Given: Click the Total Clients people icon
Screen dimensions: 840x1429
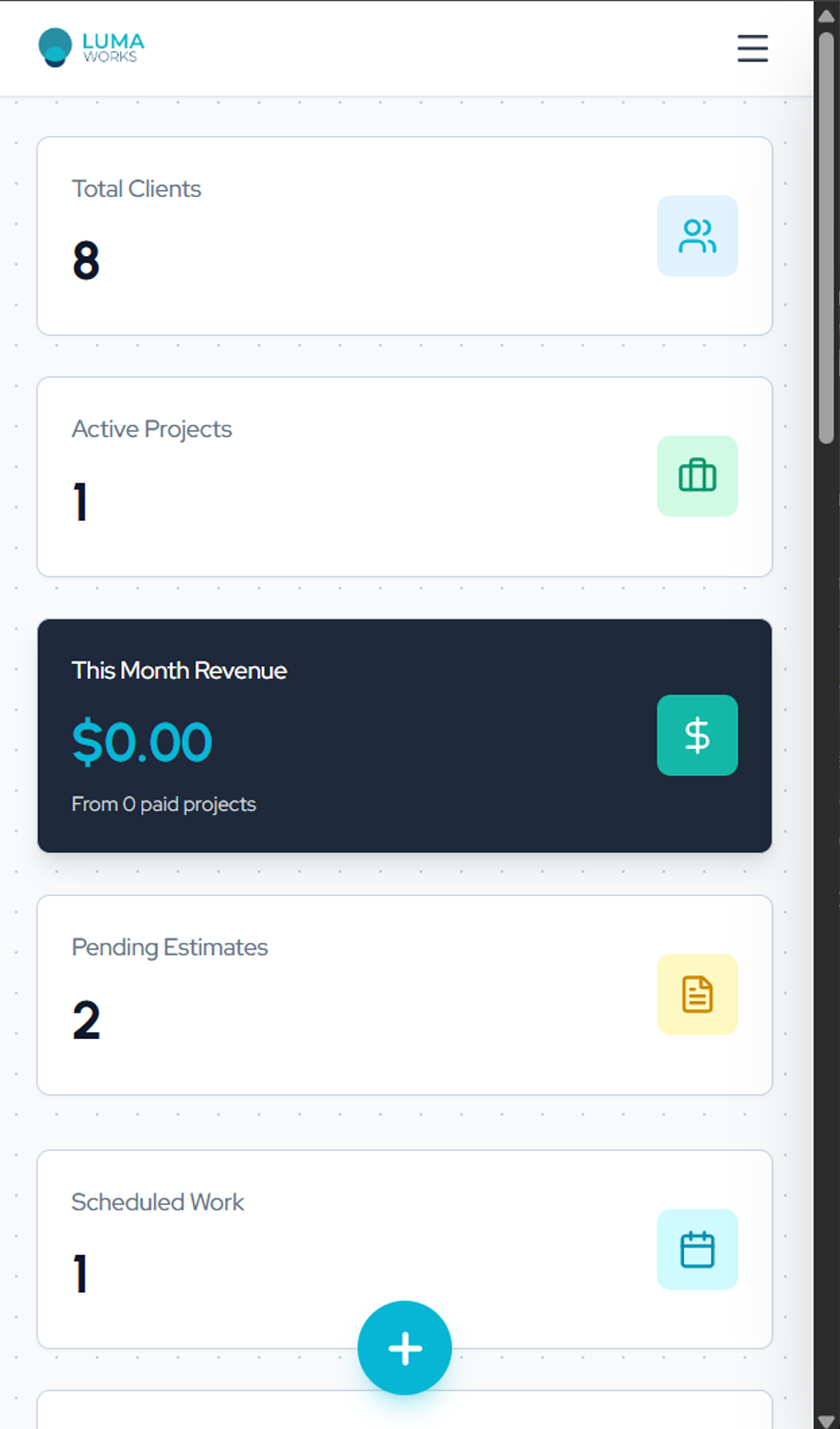Looking at the screenshot, I should (x=697, y=236).
